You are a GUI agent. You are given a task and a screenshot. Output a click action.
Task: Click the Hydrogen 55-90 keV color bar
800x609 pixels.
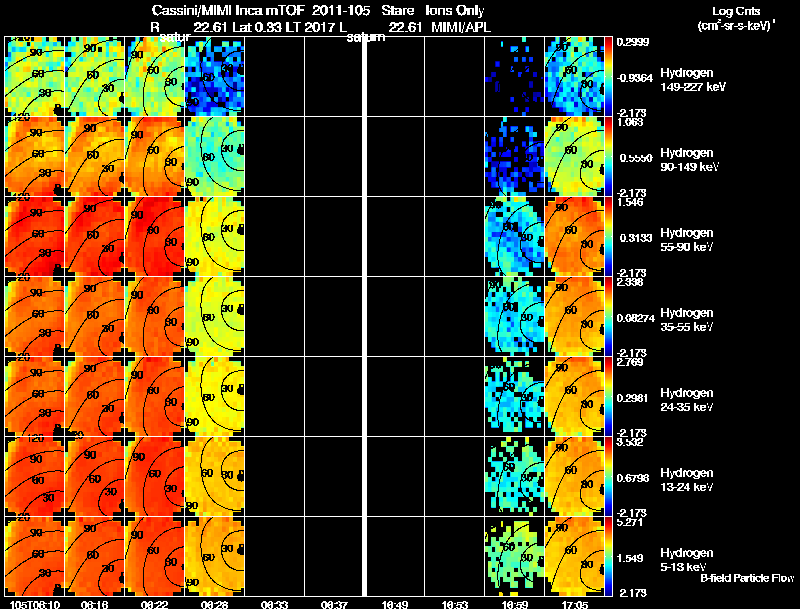(608, 237)
